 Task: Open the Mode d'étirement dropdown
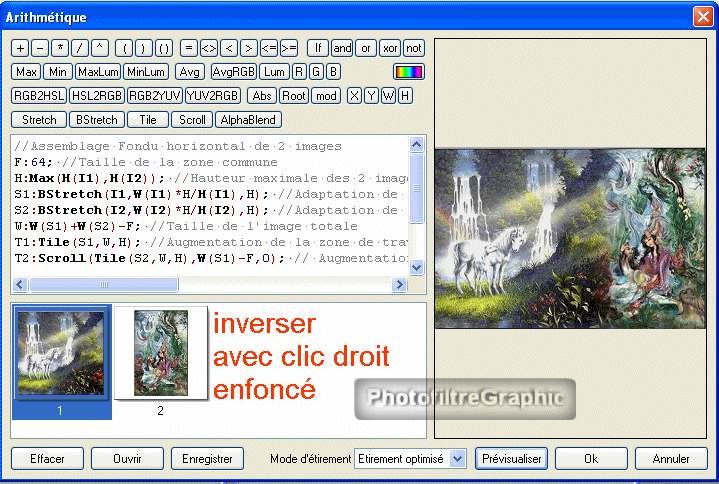point(458,459)
